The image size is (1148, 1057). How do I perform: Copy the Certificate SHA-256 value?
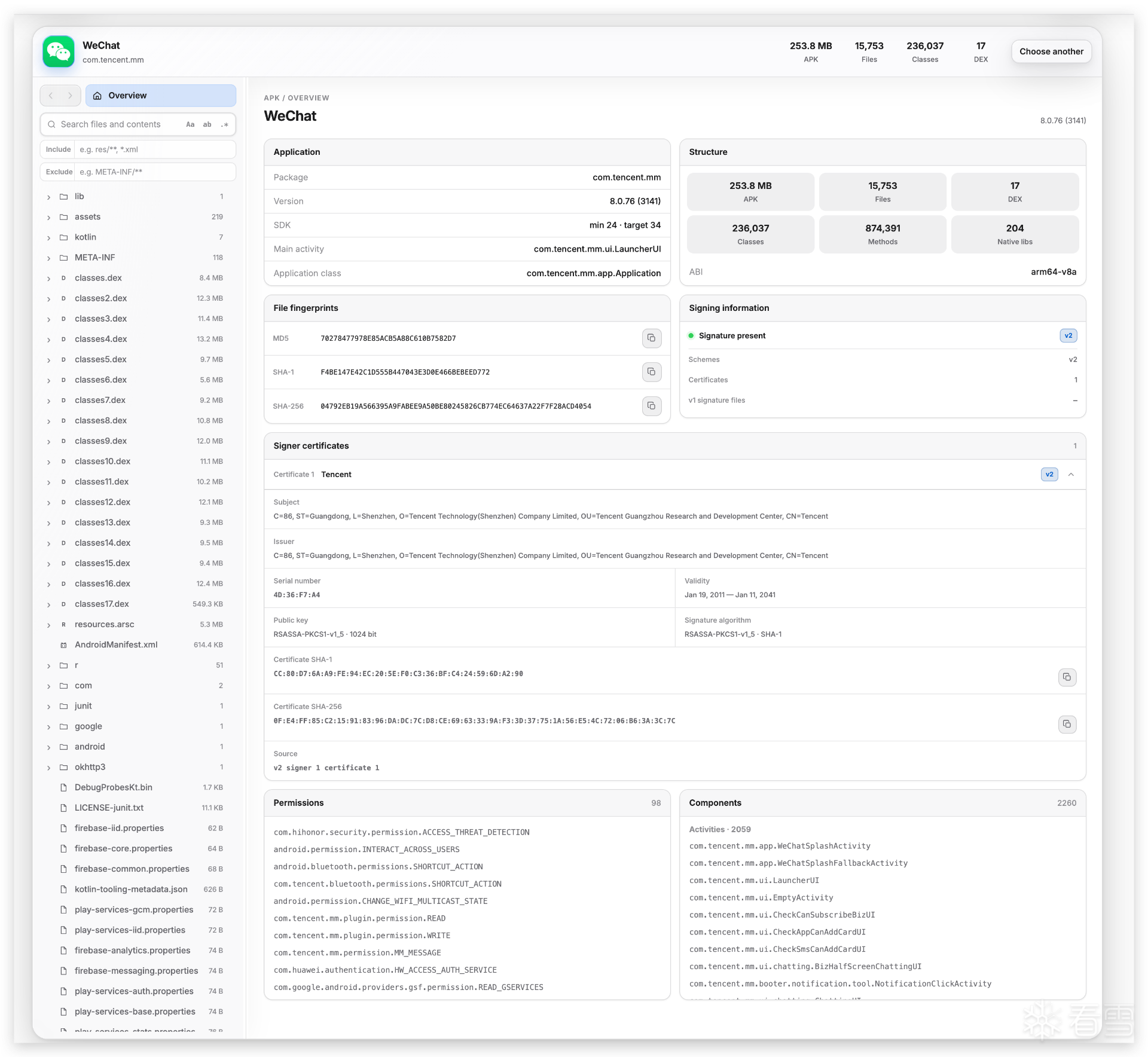(x=1067, y=725)
